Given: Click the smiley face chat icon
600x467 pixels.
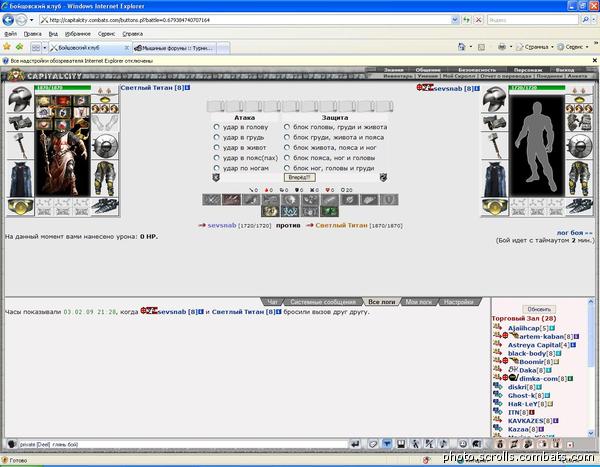Looking at the screenshot, I should (463, 444).
